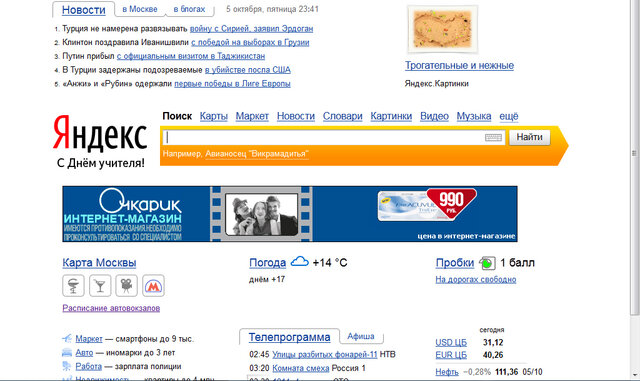Click the scrollbar down arrow
640x381 pixels.
[x=634, y=374]
